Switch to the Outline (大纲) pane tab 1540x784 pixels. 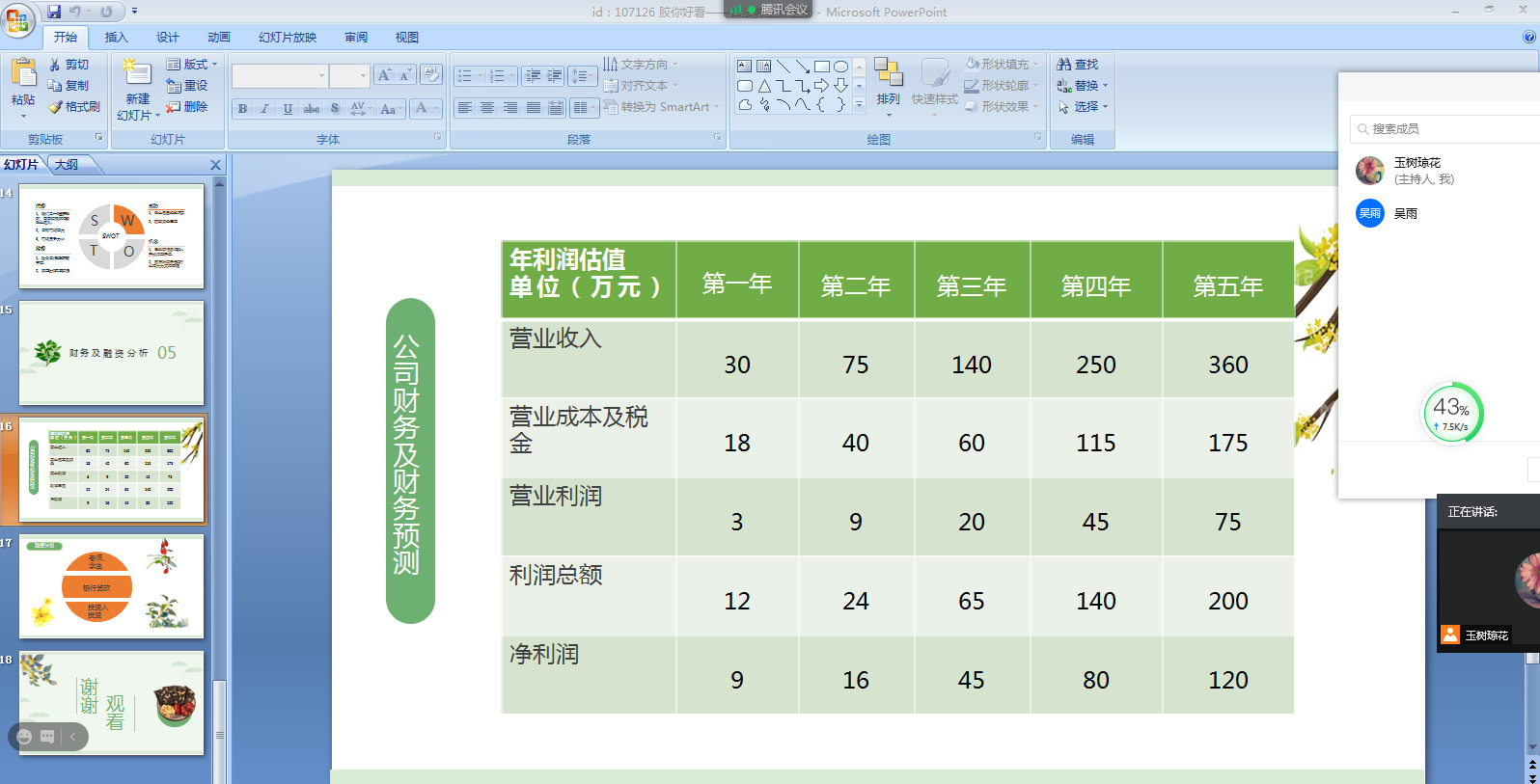67,165
